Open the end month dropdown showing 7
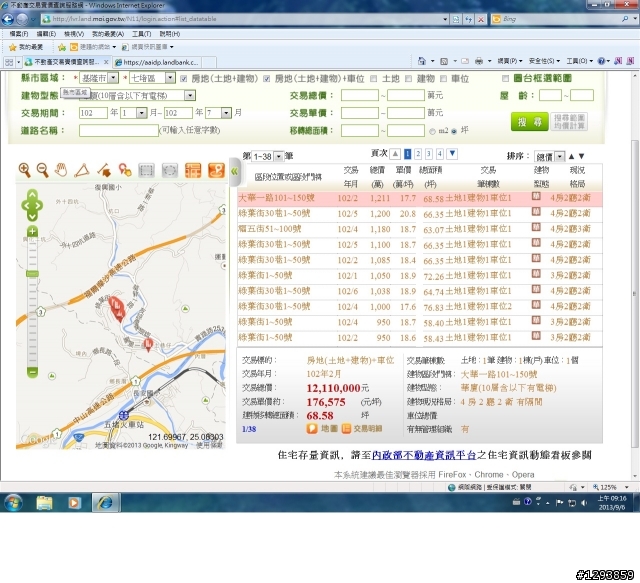This screenshot has width=640, height=583. [x=218, y=113]
